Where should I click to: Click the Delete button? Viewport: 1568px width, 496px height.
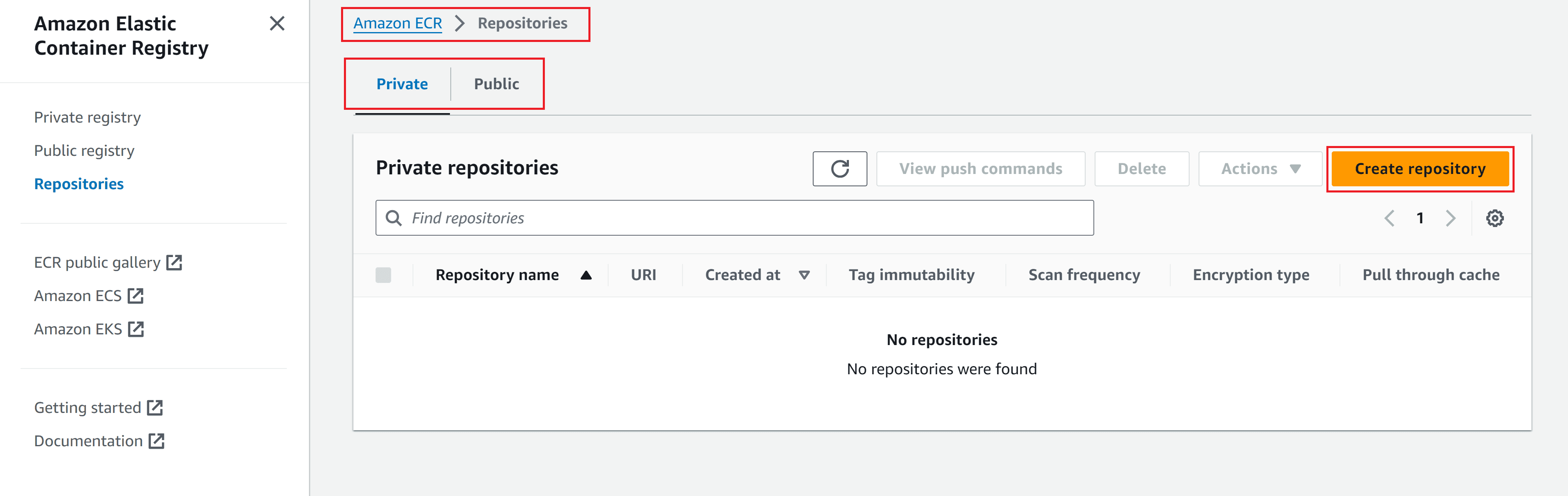point(1141,169)
